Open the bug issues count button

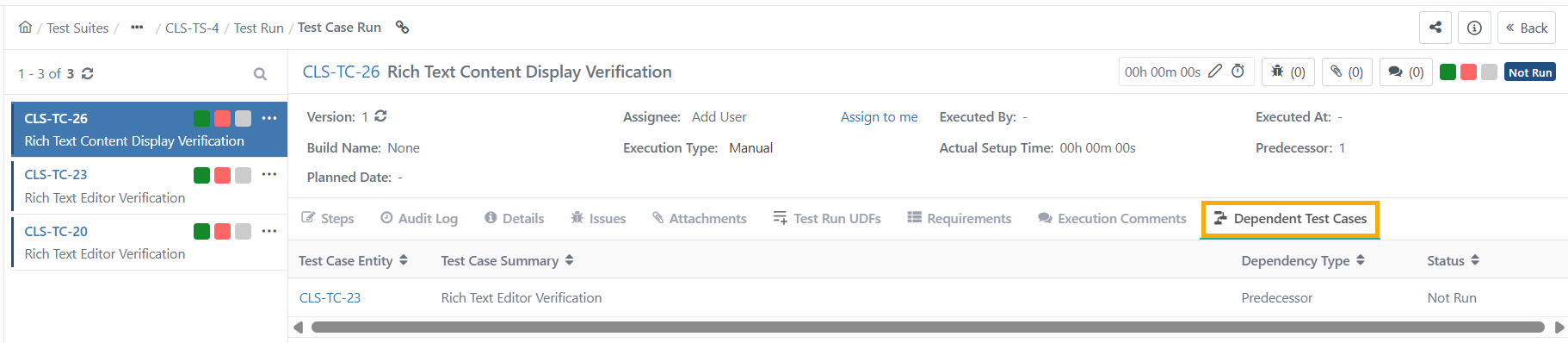[1288, 72]
